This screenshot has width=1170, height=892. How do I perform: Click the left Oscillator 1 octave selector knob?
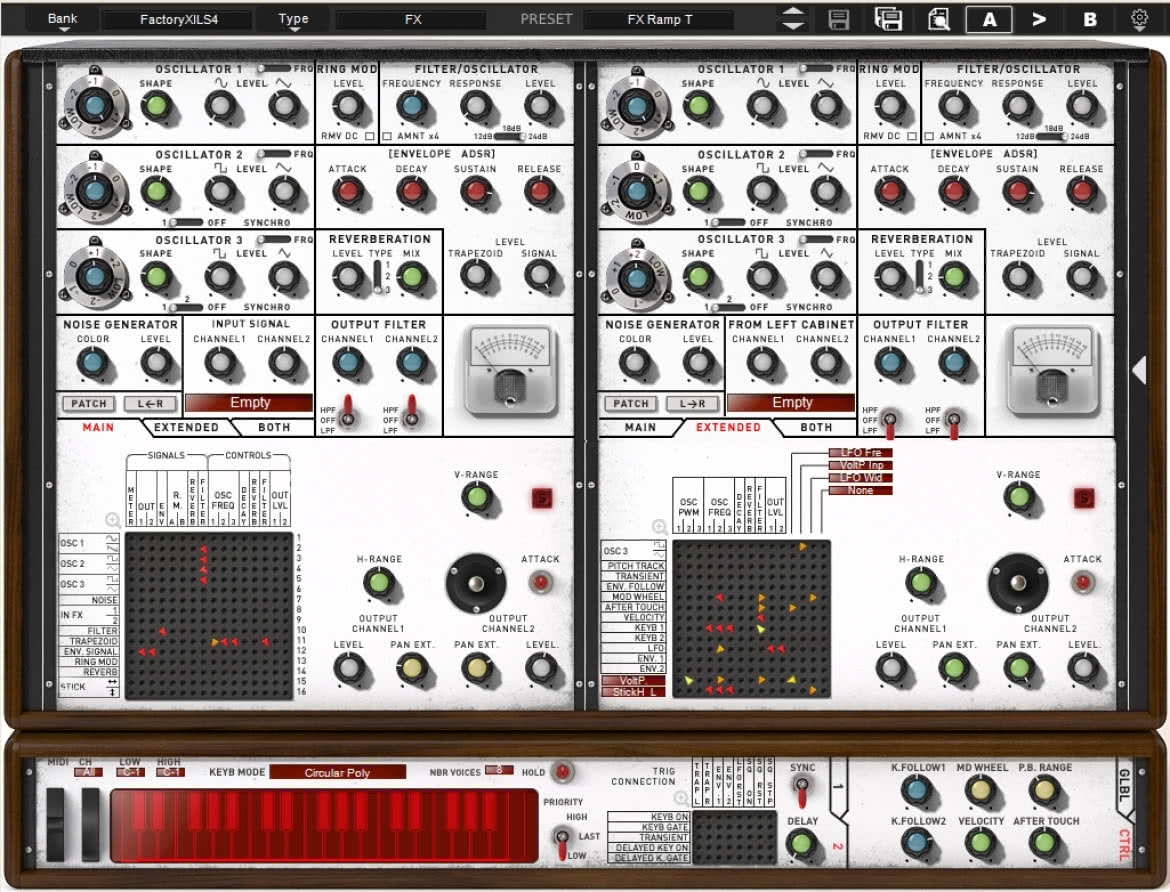(x=95, y=105)
